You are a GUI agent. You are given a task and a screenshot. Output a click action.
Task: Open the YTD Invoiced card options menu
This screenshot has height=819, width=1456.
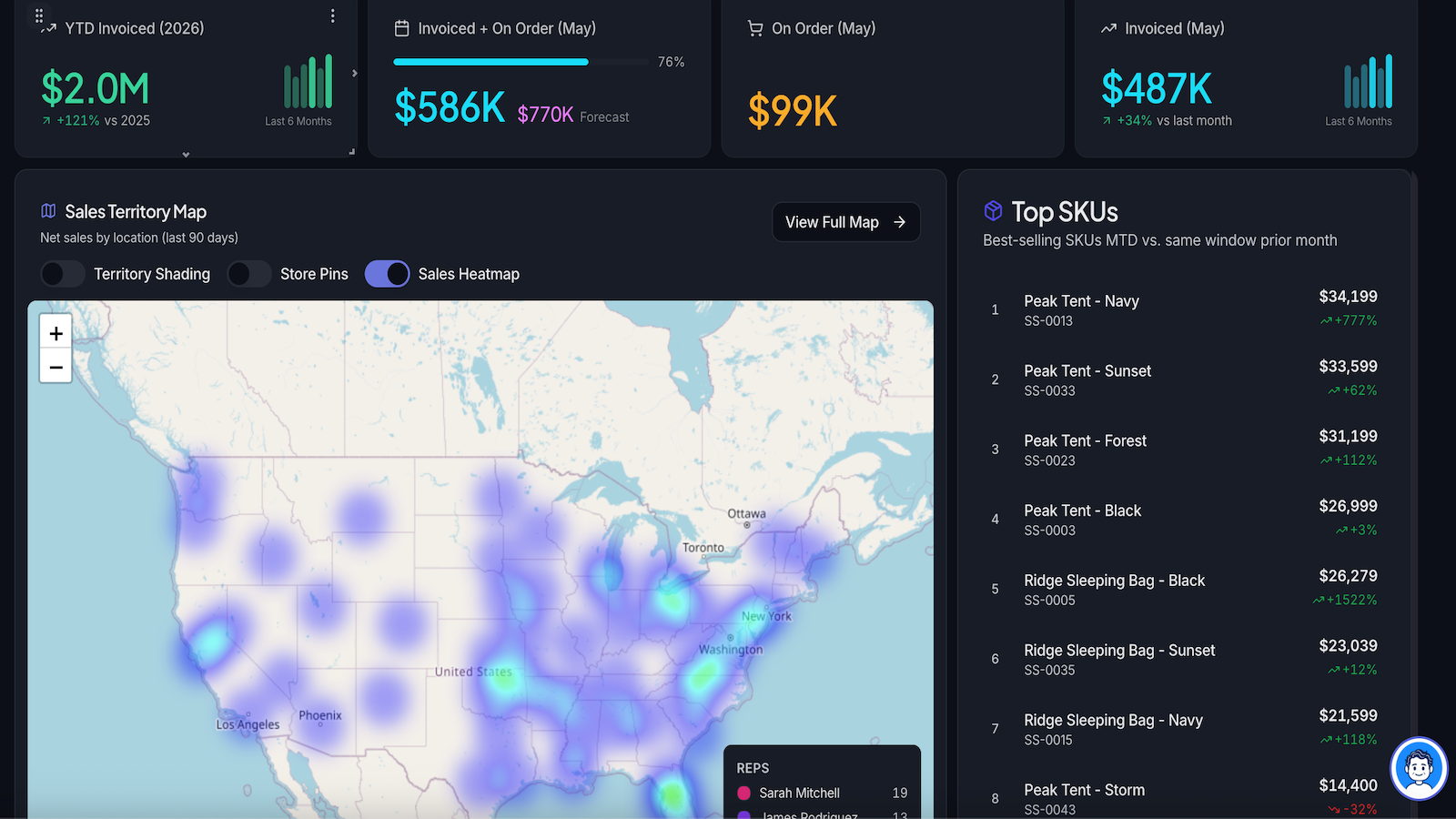(x=333, y=16)
